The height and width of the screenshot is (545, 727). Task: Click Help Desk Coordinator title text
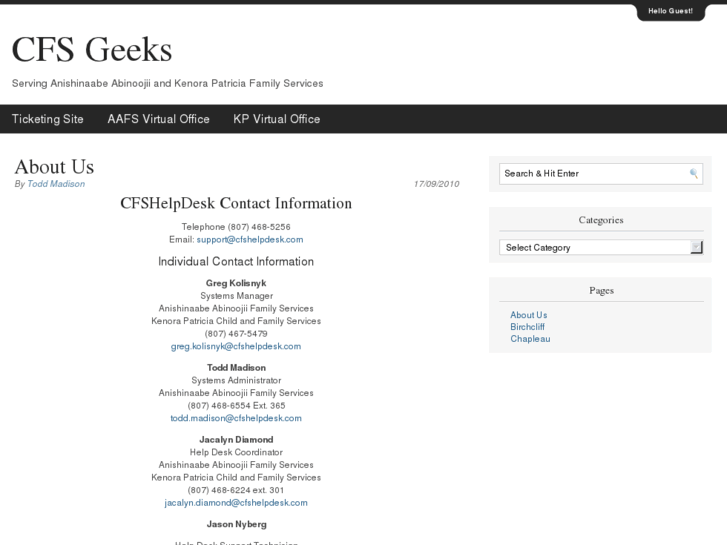(236, 452)
